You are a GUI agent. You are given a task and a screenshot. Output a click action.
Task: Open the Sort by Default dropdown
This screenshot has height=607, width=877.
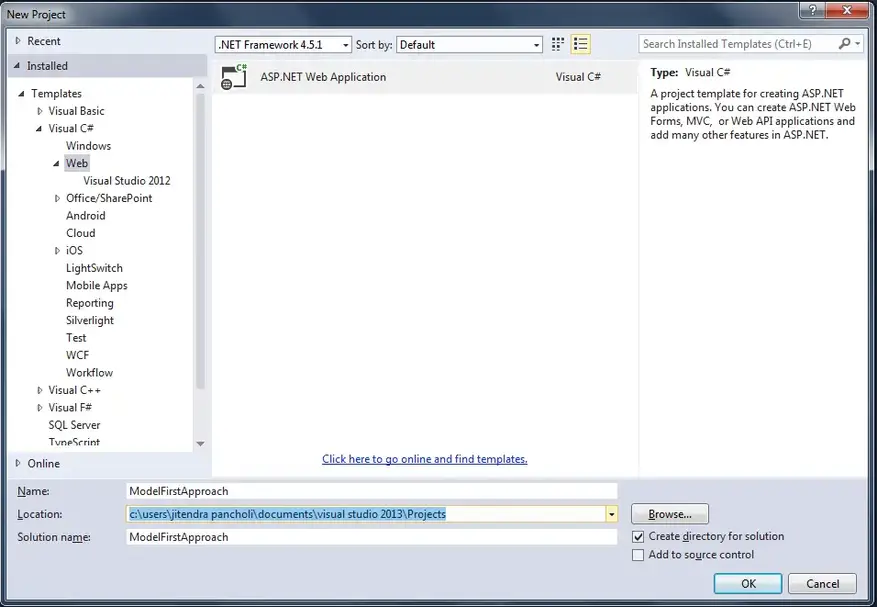coord(469,45)
